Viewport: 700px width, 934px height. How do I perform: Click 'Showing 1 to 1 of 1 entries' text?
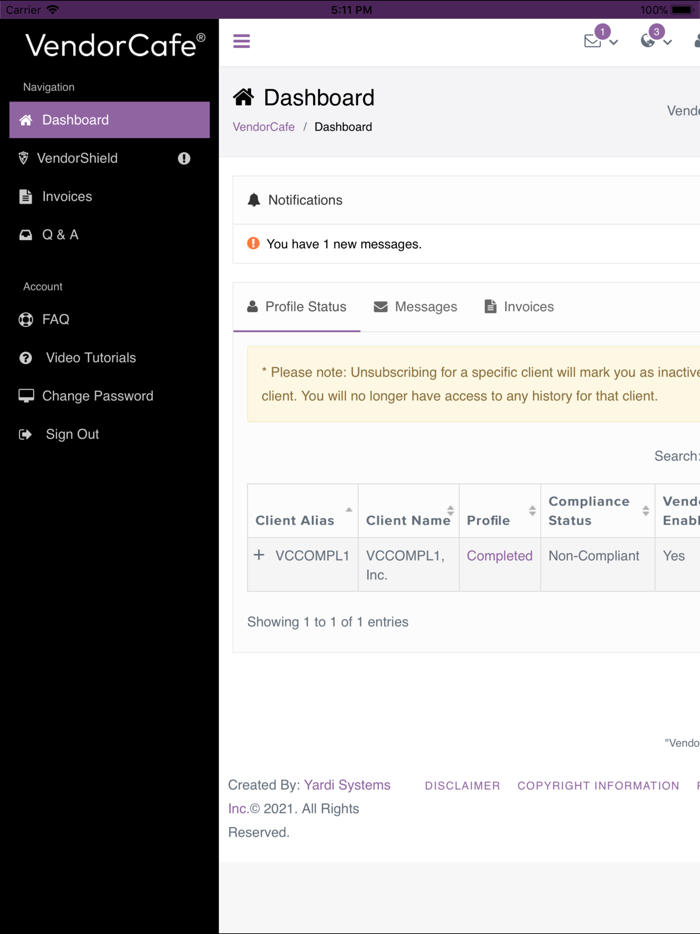328,622
